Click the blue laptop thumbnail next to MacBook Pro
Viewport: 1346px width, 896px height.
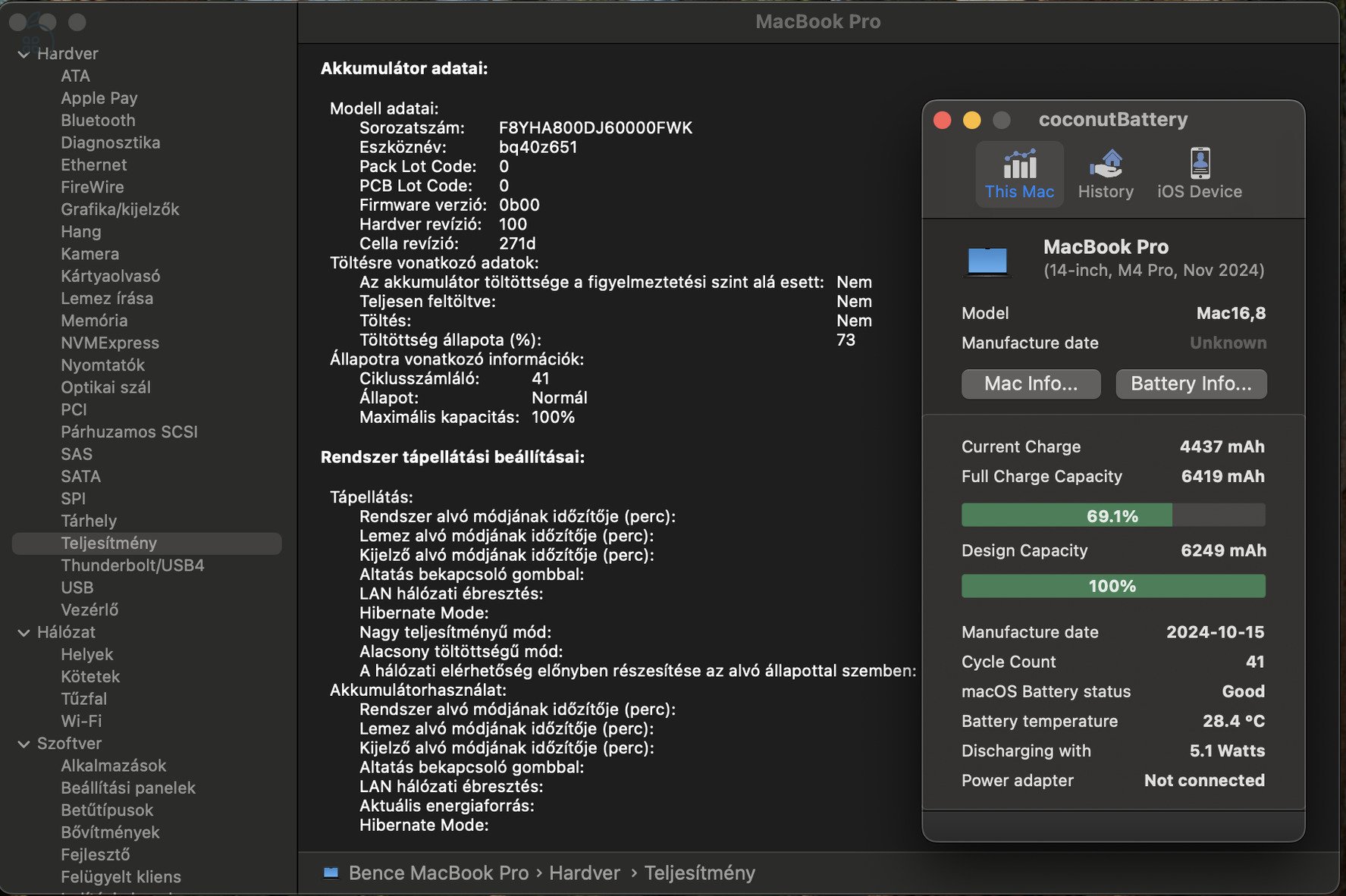[987, 260]
